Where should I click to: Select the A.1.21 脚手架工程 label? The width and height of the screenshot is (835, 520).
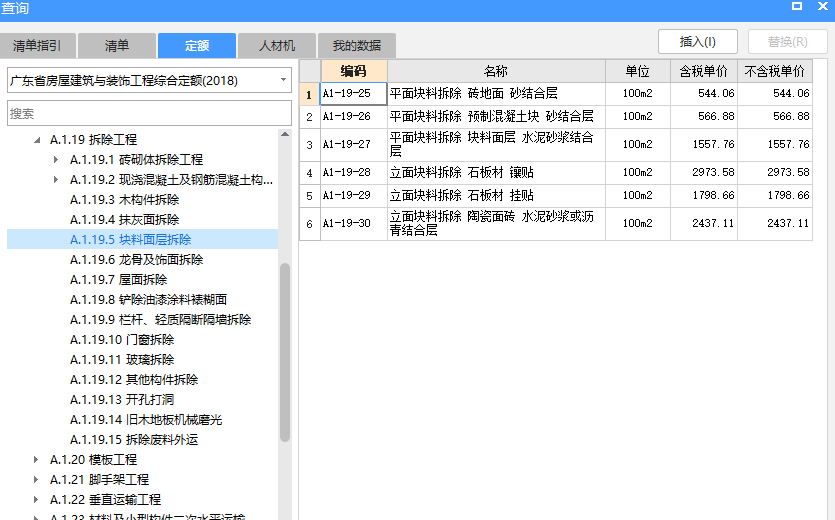pos(99,480)
